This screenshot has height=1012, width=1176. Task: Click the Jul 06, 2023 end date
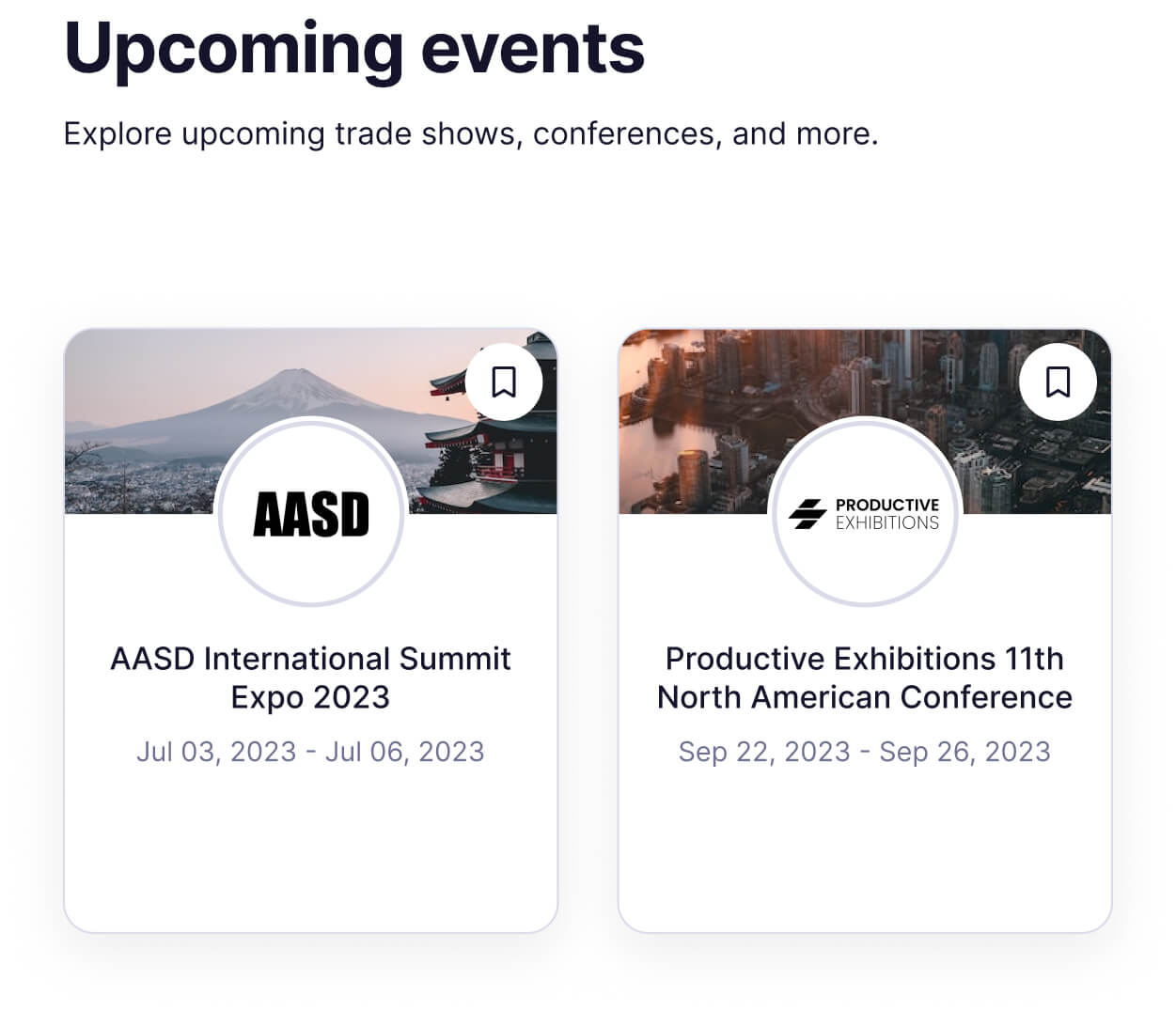coord(404,752)
